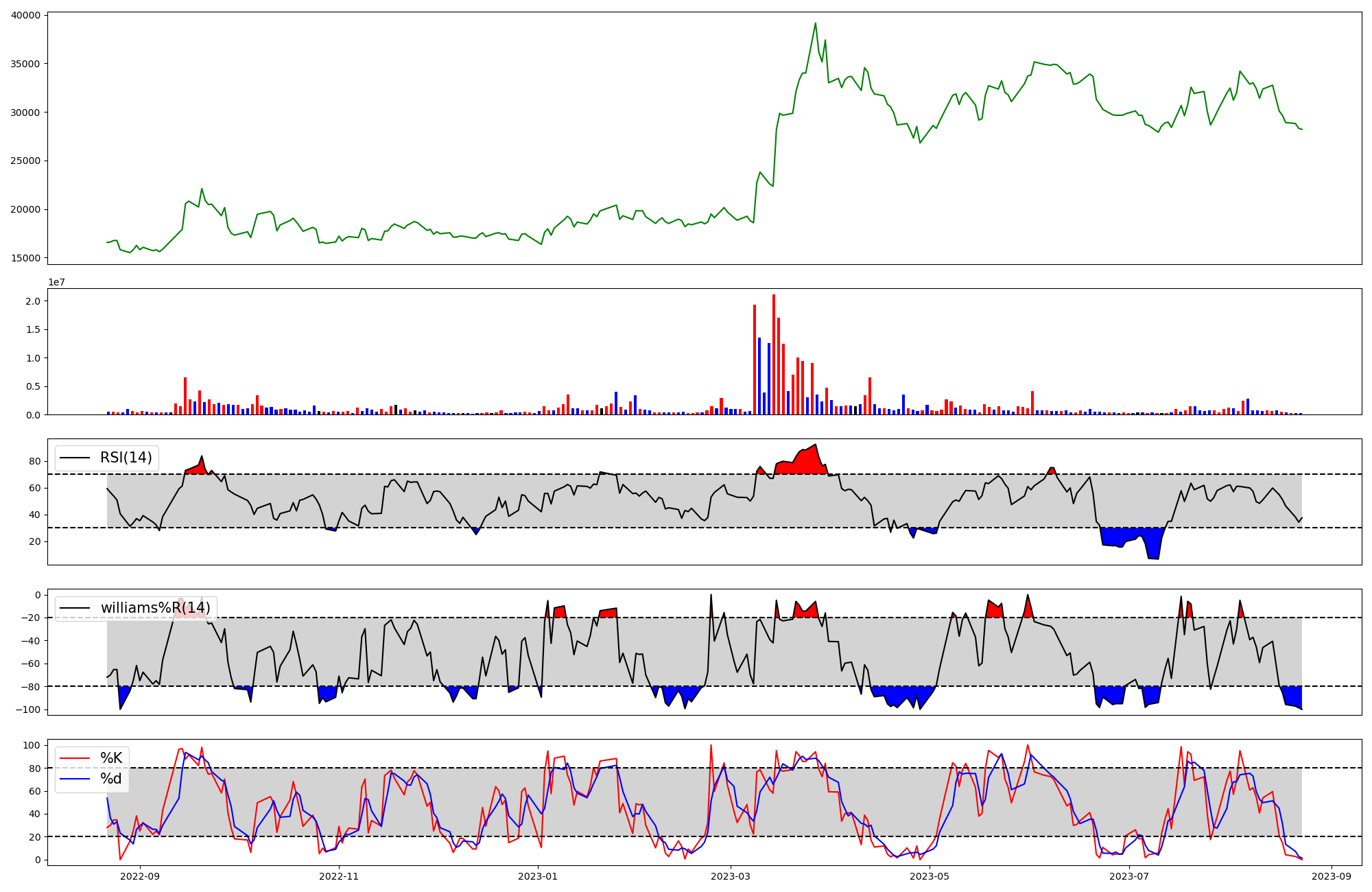
Task: Click the williams%R(14) legend text
Action: 155,608
